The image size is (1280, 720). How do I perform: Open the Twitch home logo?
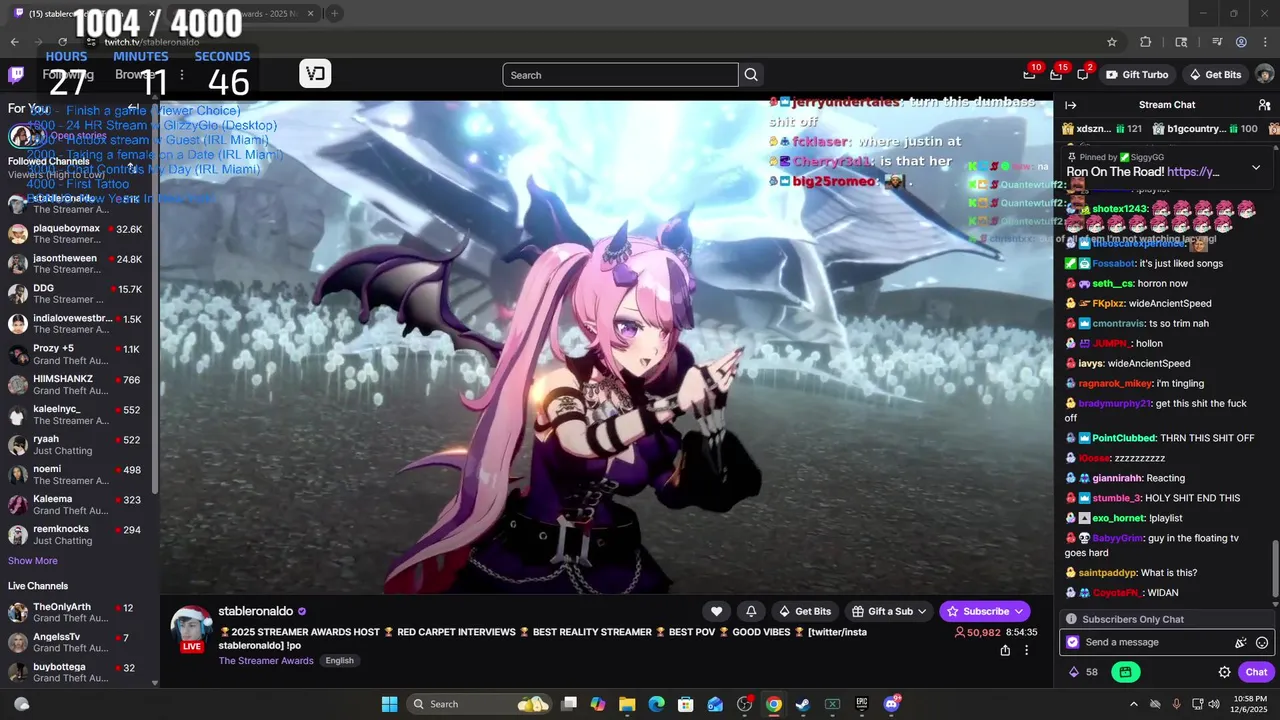[x=16, y=75]
